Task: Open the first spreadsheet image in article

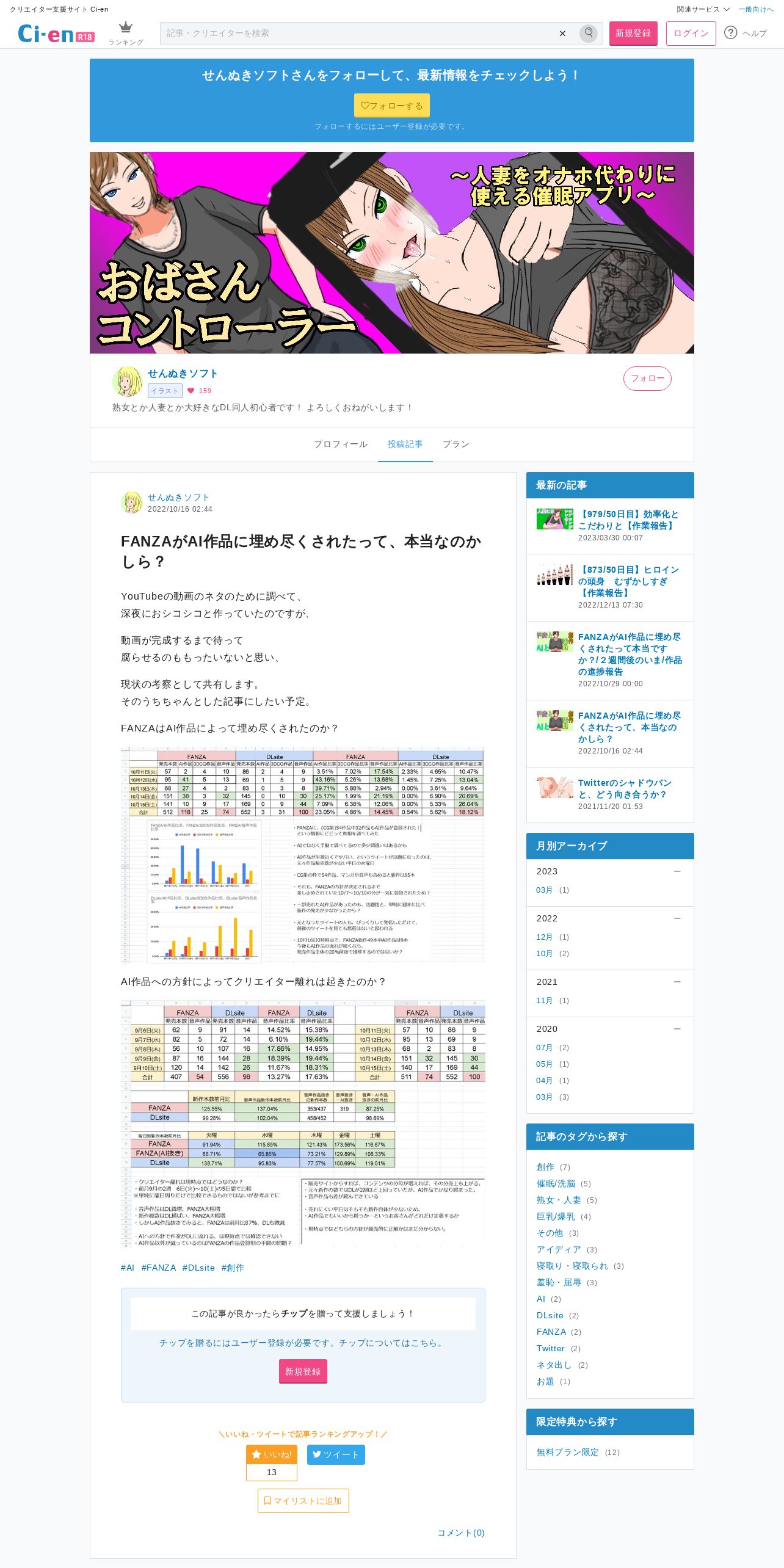Action: click(303, 855)
